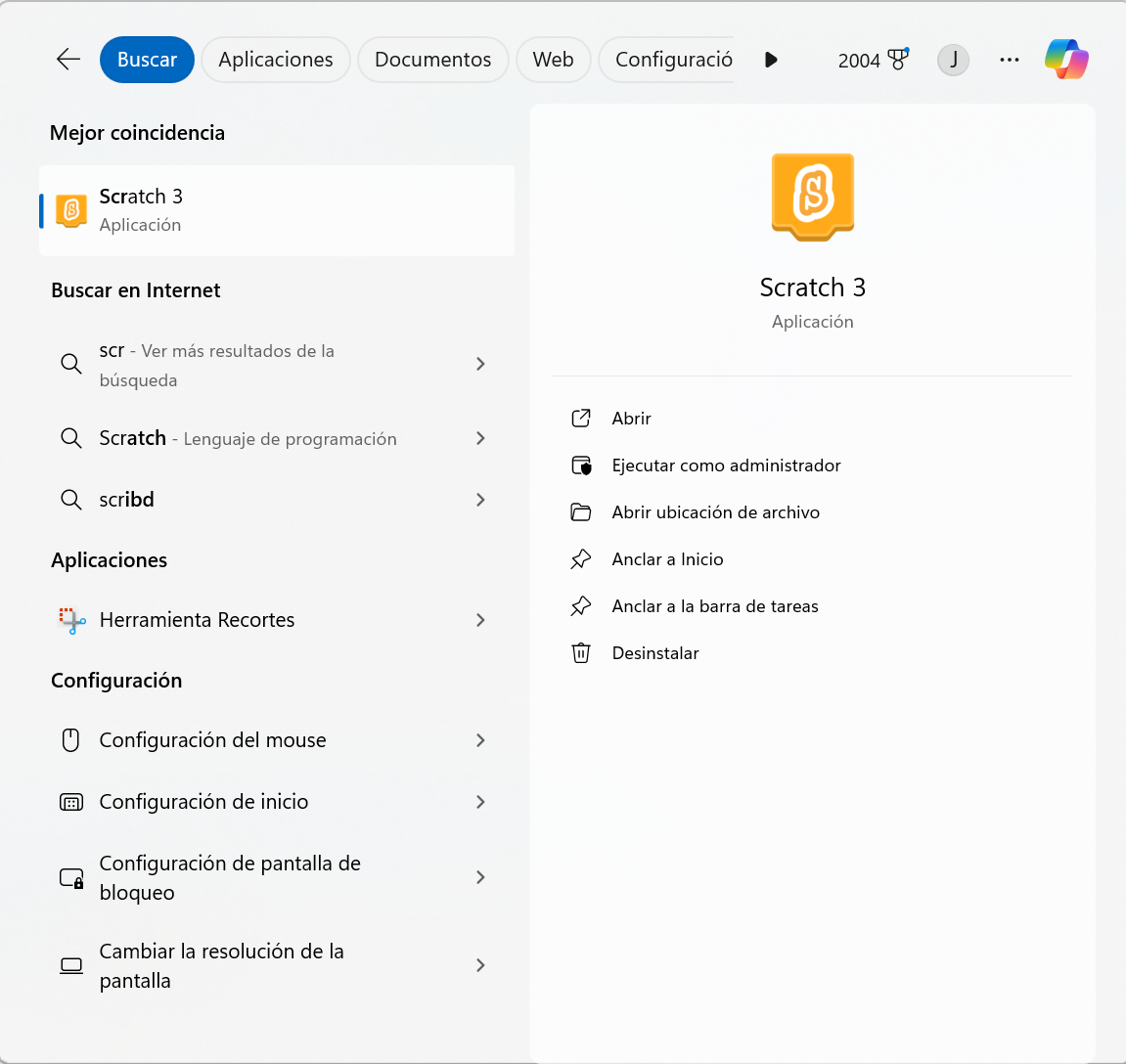This screenshot has width=1126, height=1064.
Task: Open Herramienta Recortes app result
Action: (277, 620)
